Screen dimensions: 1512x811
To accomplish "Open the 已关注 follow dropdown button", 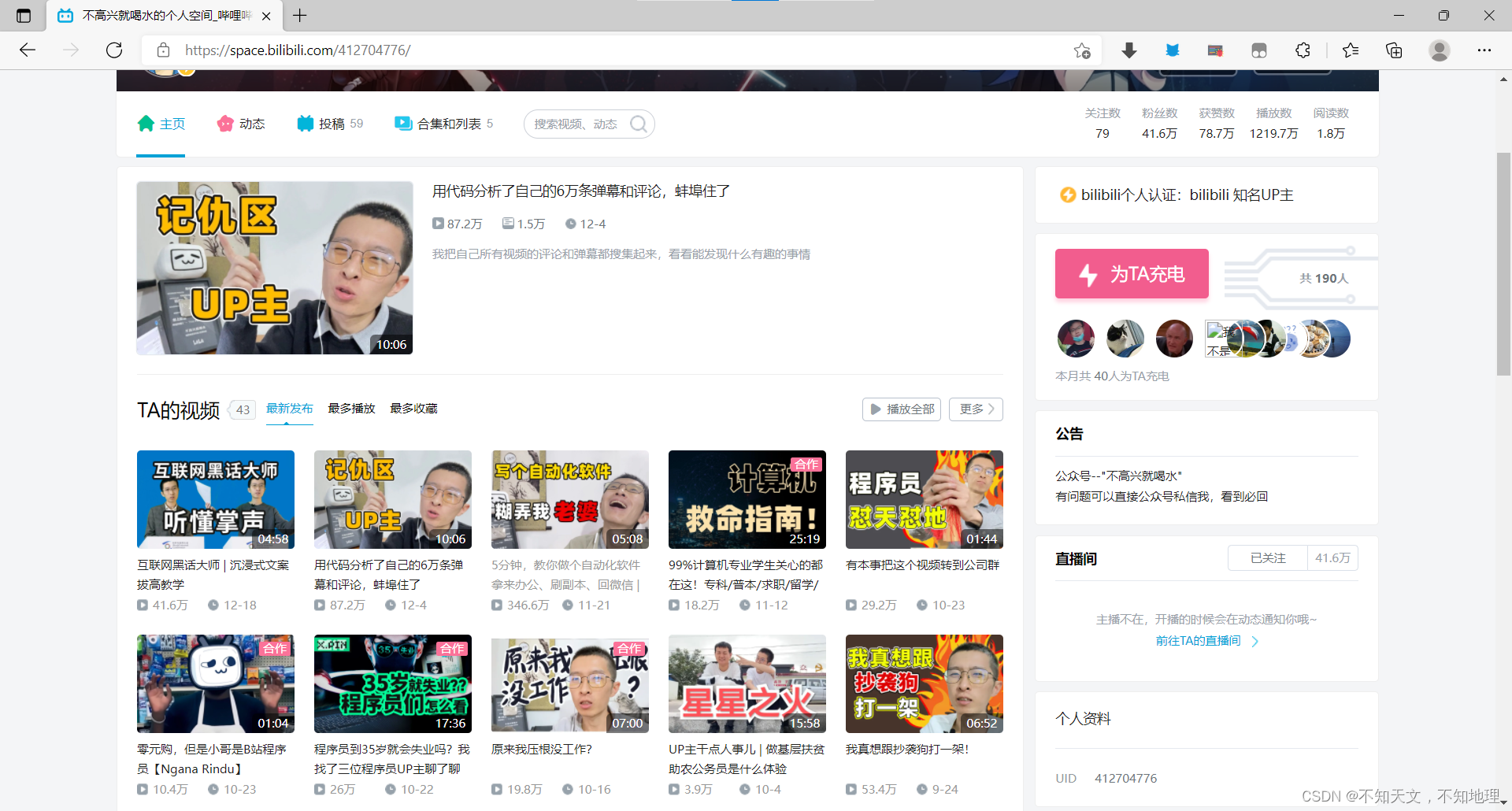I will (x=1268, y=558).
